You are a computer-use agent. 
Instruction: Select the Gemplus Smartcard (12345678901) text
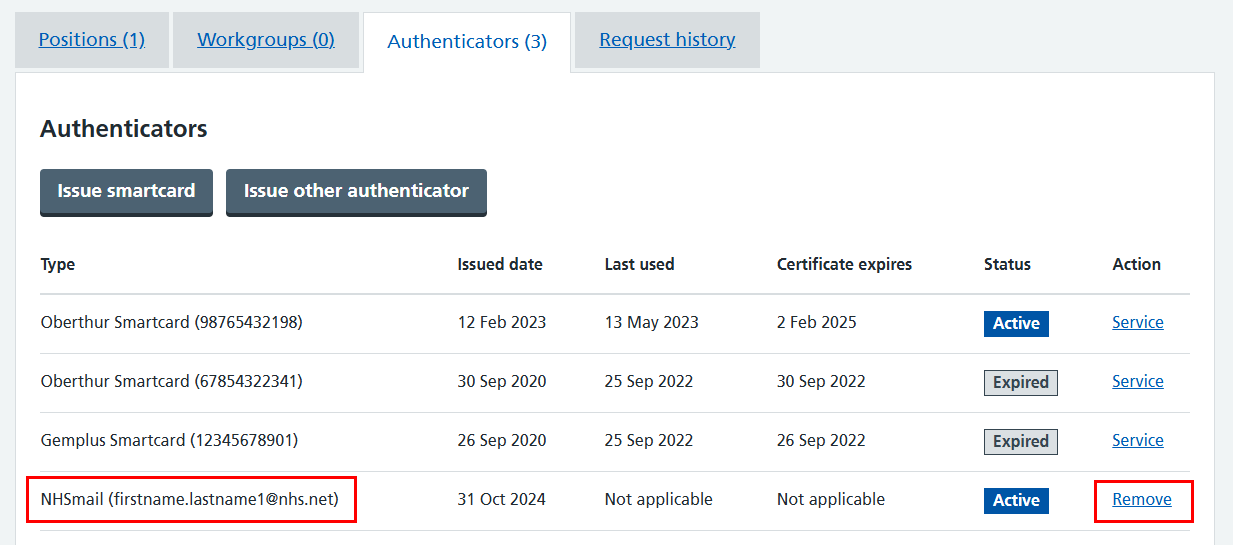coord(169,440)
